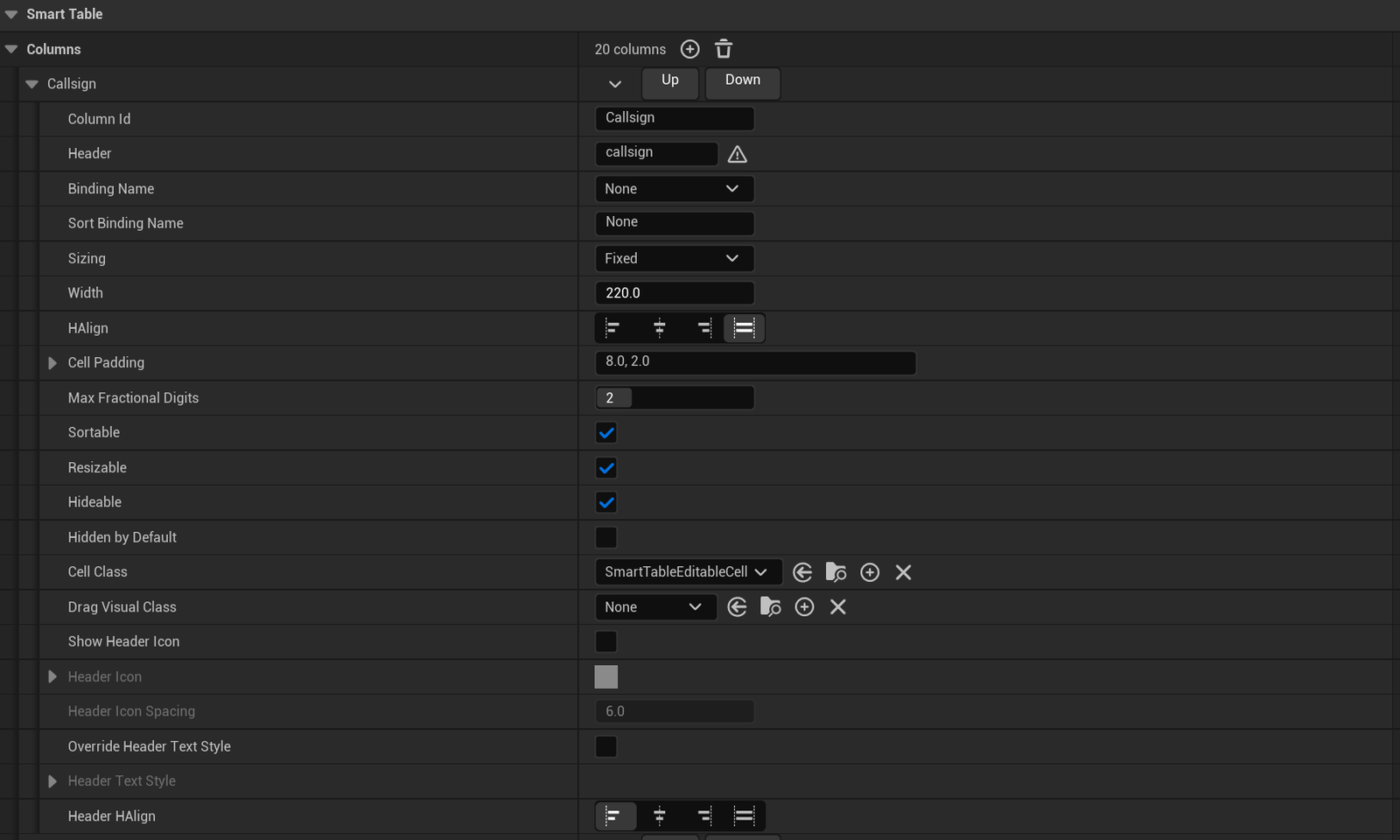Browse to Drag Visual Class asset
Viewport: 1400px width, 840px height.
click(x=771, y=607)
